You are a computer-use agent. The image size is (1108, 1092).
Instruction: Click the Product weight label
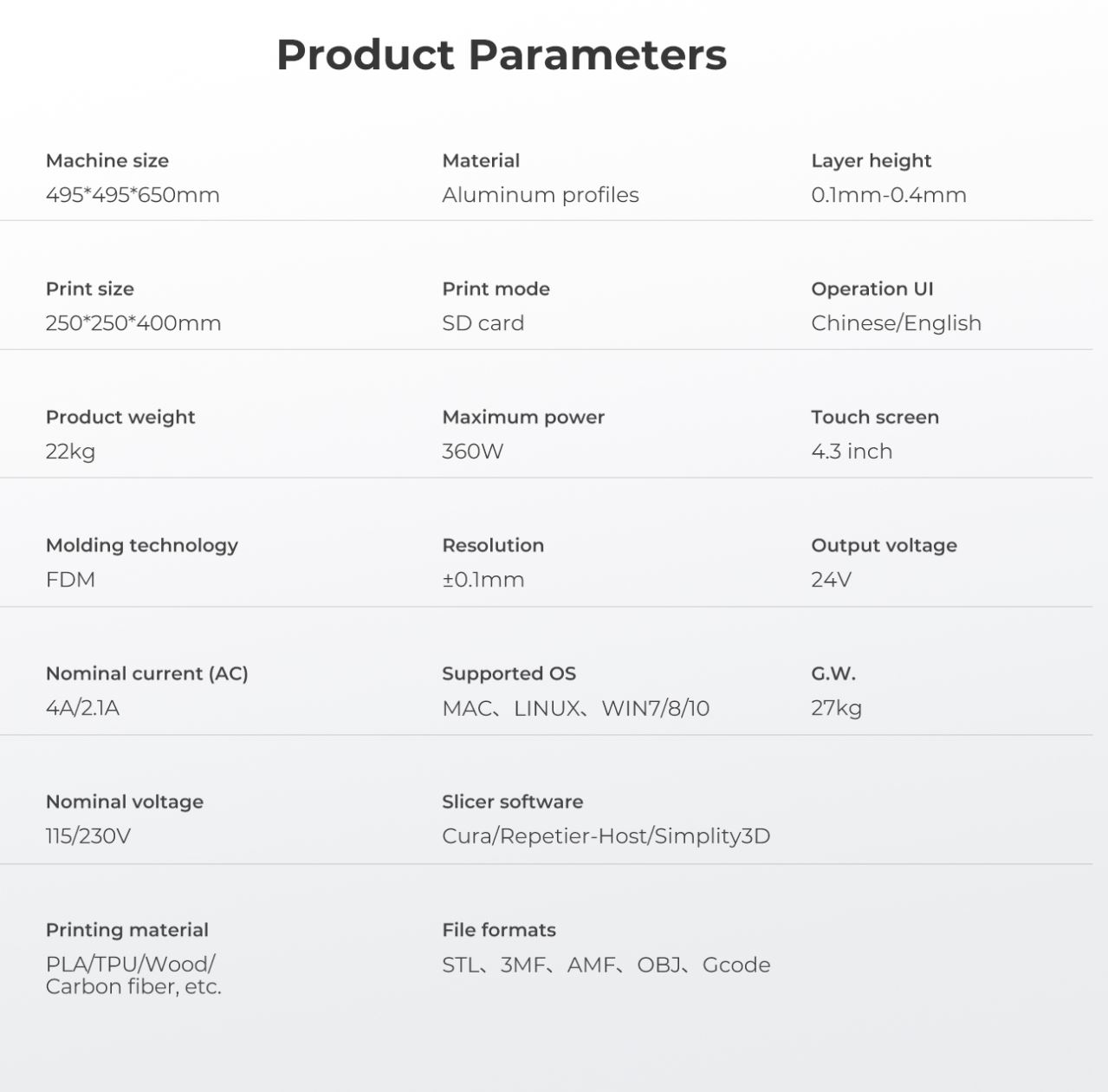click(x=120, y=417)
